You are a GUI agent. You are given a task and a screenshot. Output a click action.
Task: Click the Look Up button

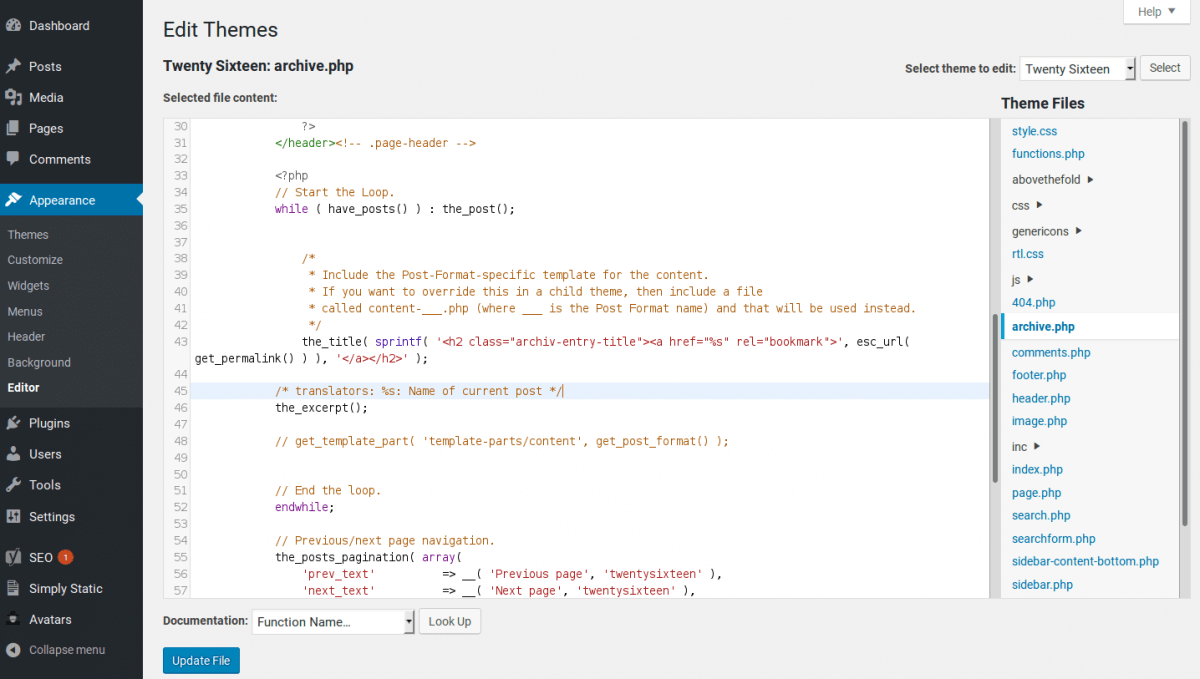click(x=450, y=622)
